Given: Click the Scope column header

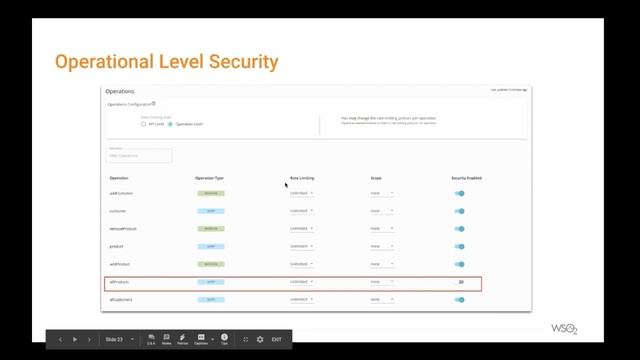Looking at the screenshot, I should (376, 178).
